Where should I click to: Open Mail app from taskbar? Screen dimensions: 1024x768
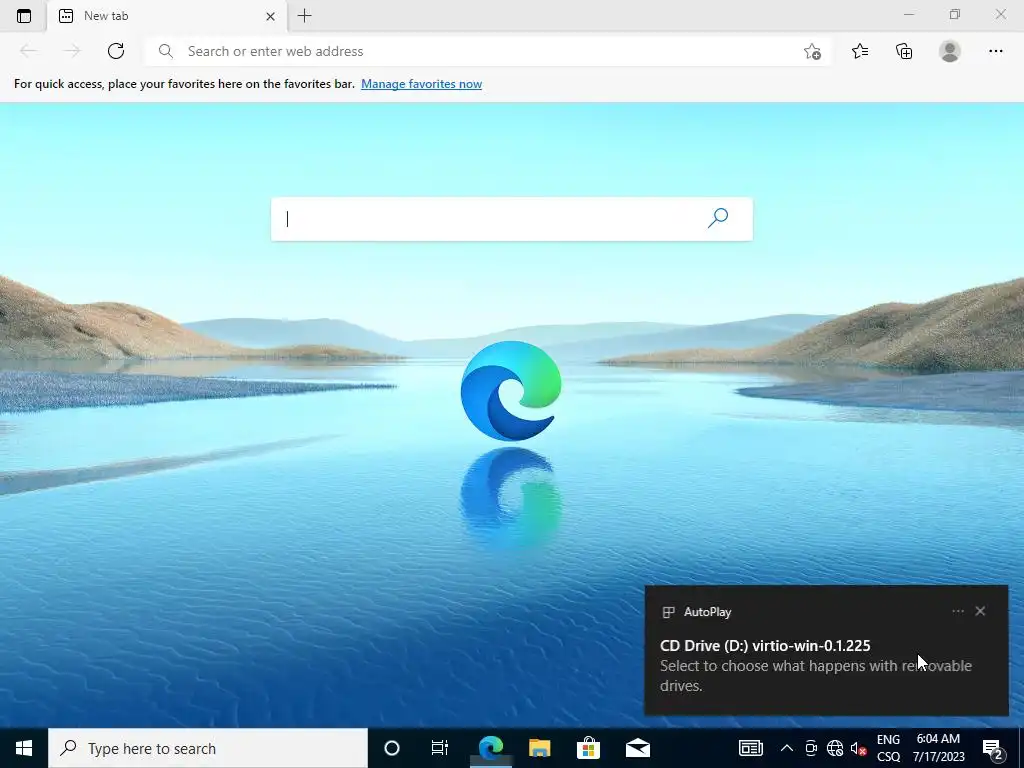tap(637, 748)
